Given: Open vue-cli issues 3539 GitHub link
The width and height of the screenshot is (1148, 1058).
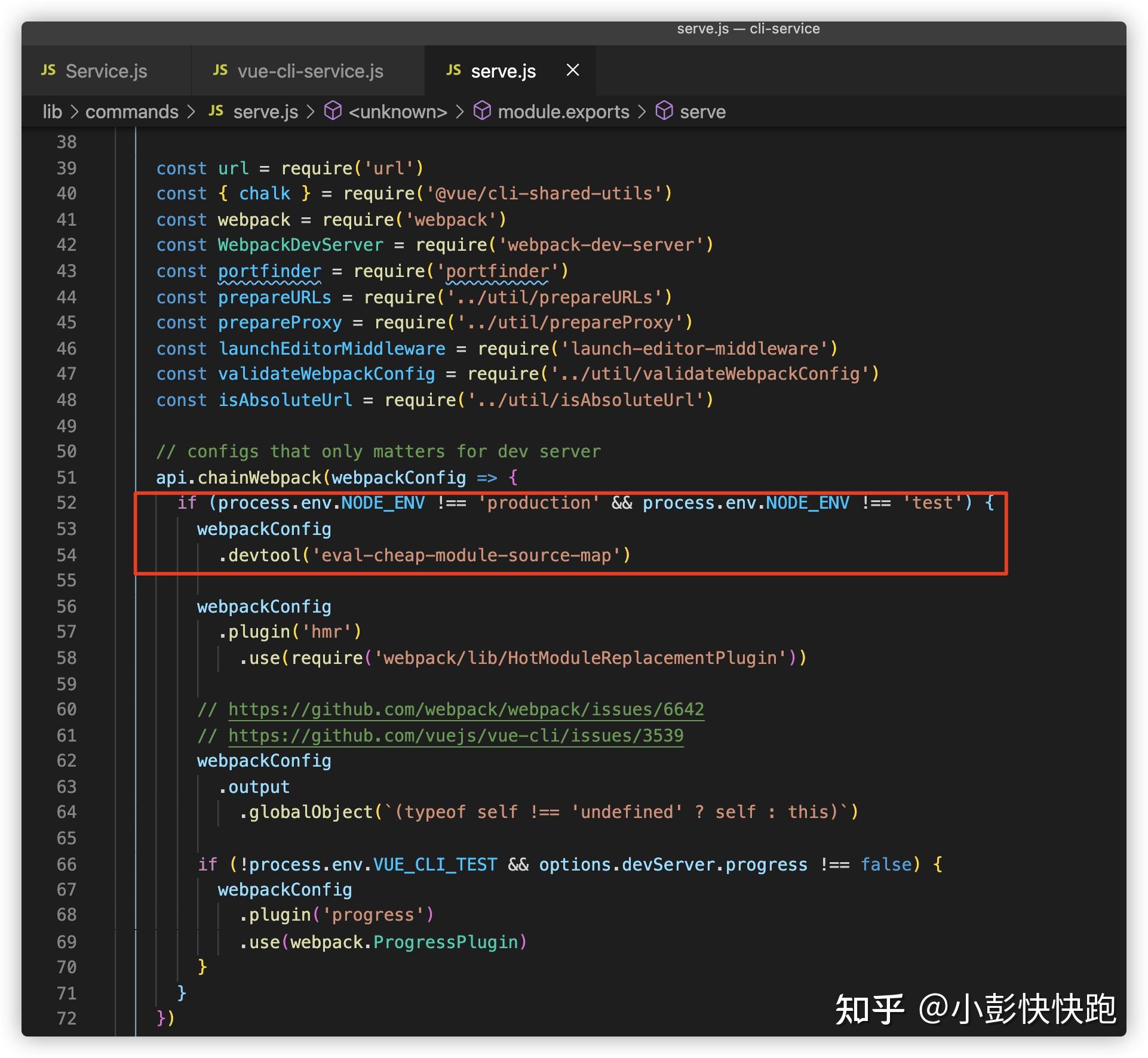Looking at the screenshot, I should [455, 735].
